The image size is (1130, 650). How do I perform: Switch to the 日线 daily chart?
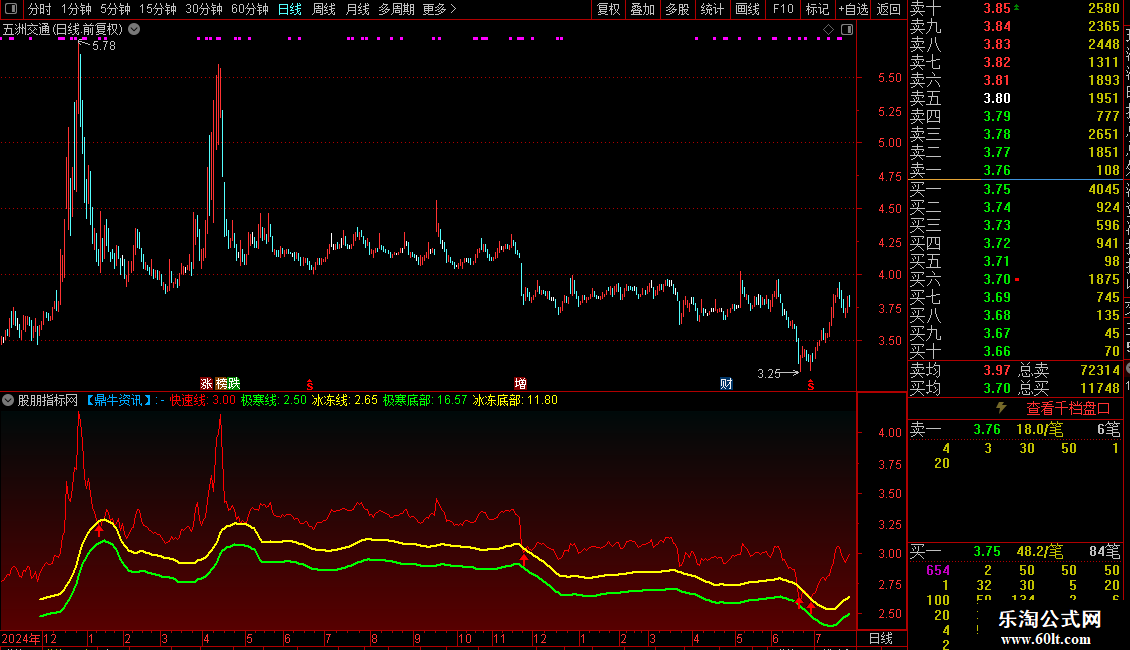point(290,9)
